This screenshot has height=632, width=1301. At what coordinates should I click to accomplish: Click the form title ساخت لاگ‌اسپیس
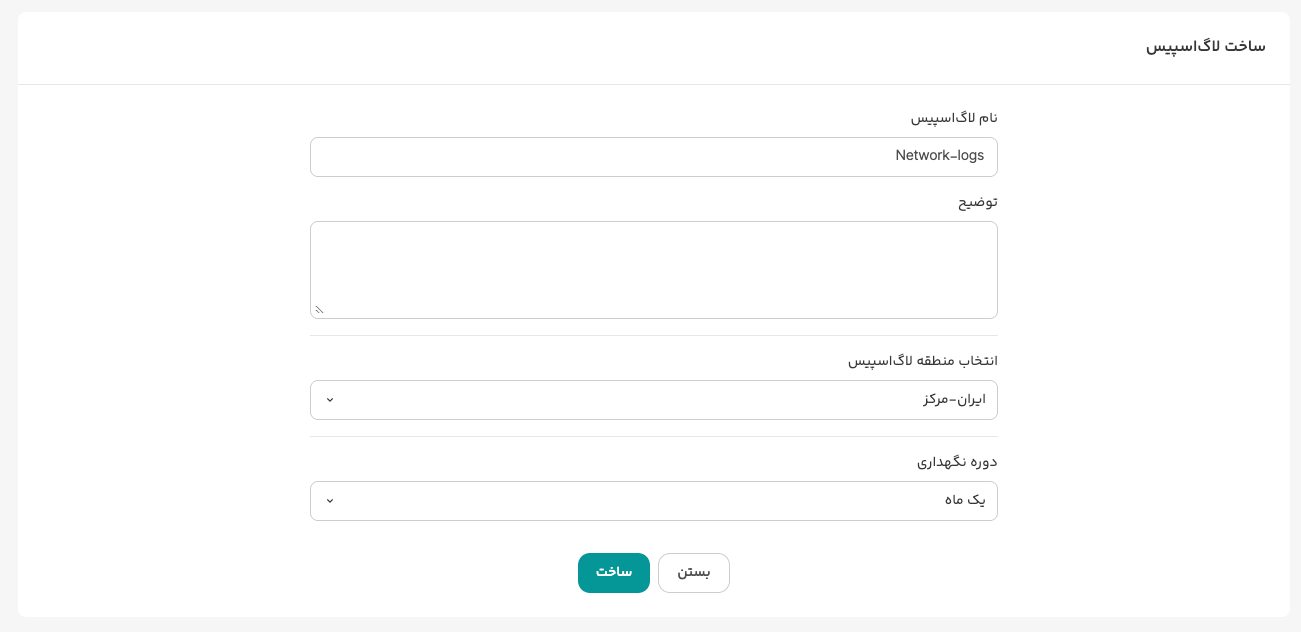1205,47
